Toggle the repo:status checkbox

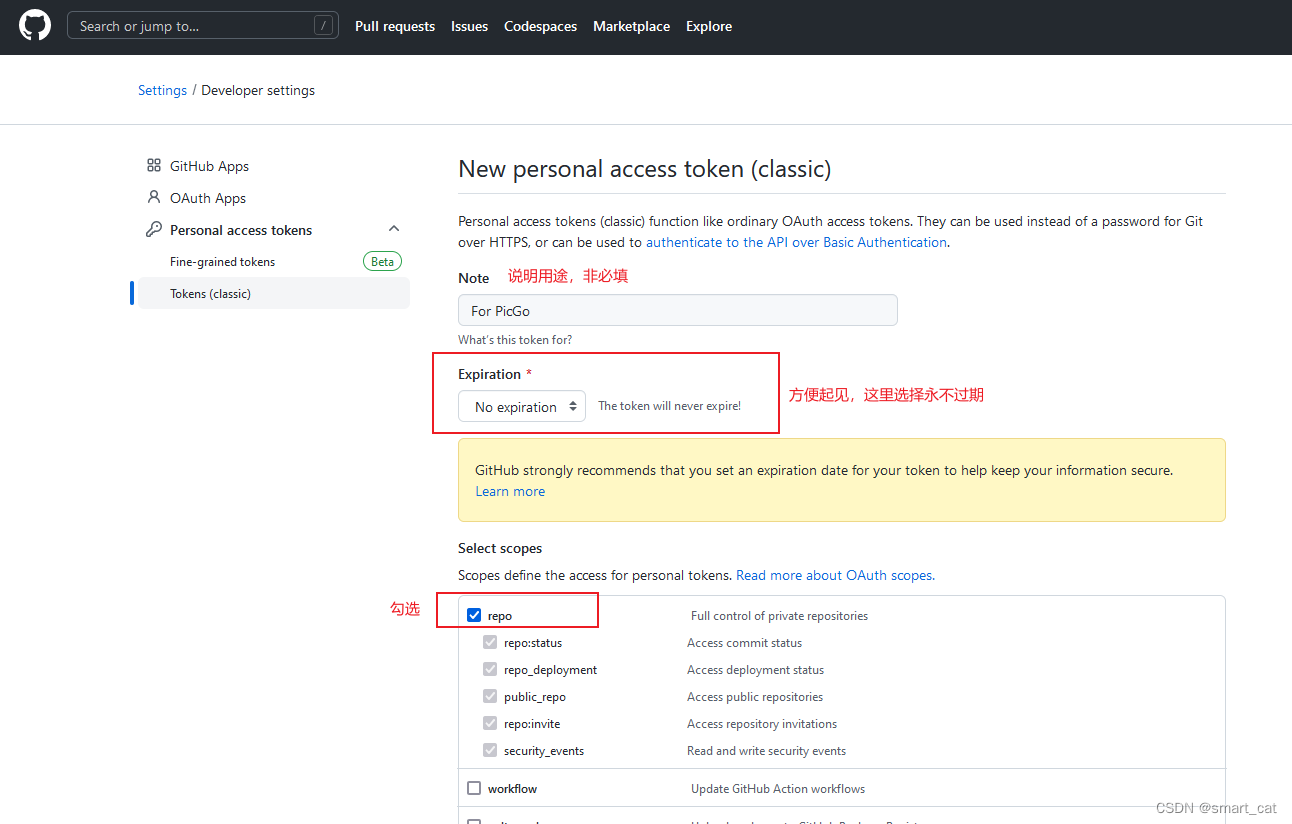[x=490, y=642]
